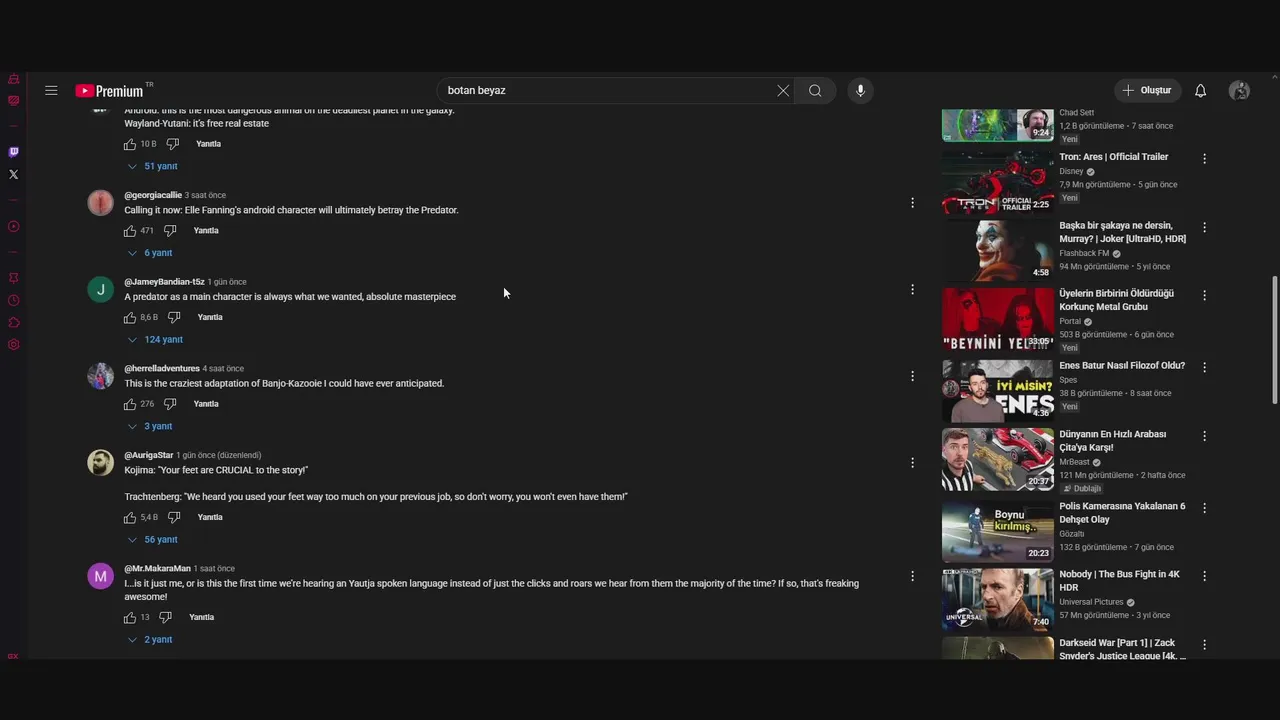Viewport: 1280px width, 720px height.
Task: Expand 2 yanıt replies
Action: click(x=150, y=640)
